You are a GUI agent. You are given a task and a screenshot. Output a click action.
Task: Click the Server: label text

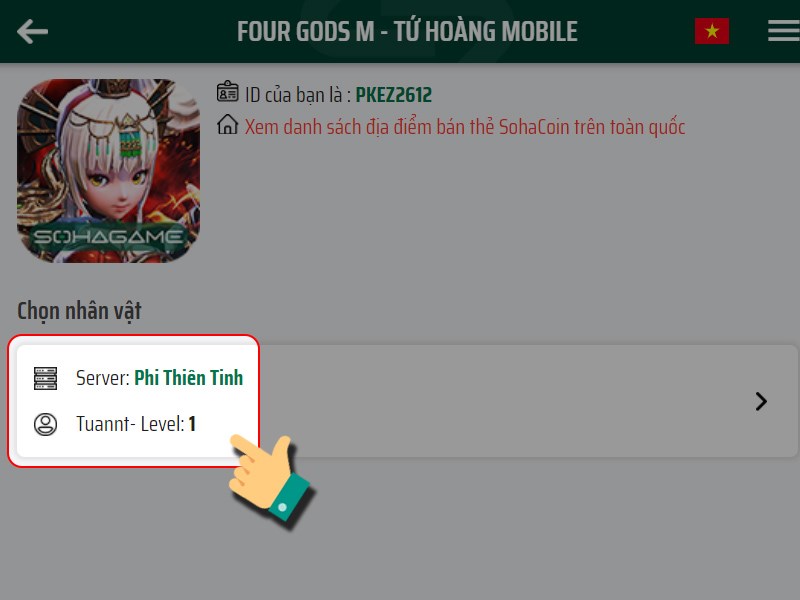(x=103, y=378)
